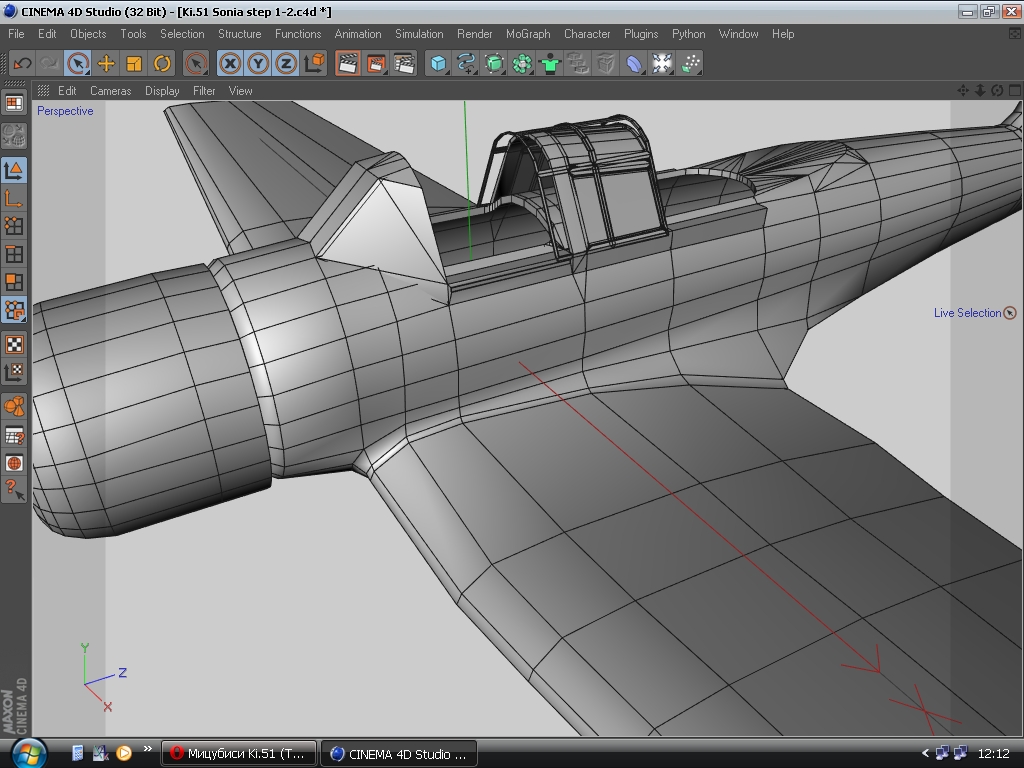Image resolution: width=1024 pixels, height=768 pixels.
Task: Toggle Y axis lock
Action: [258, 63]
